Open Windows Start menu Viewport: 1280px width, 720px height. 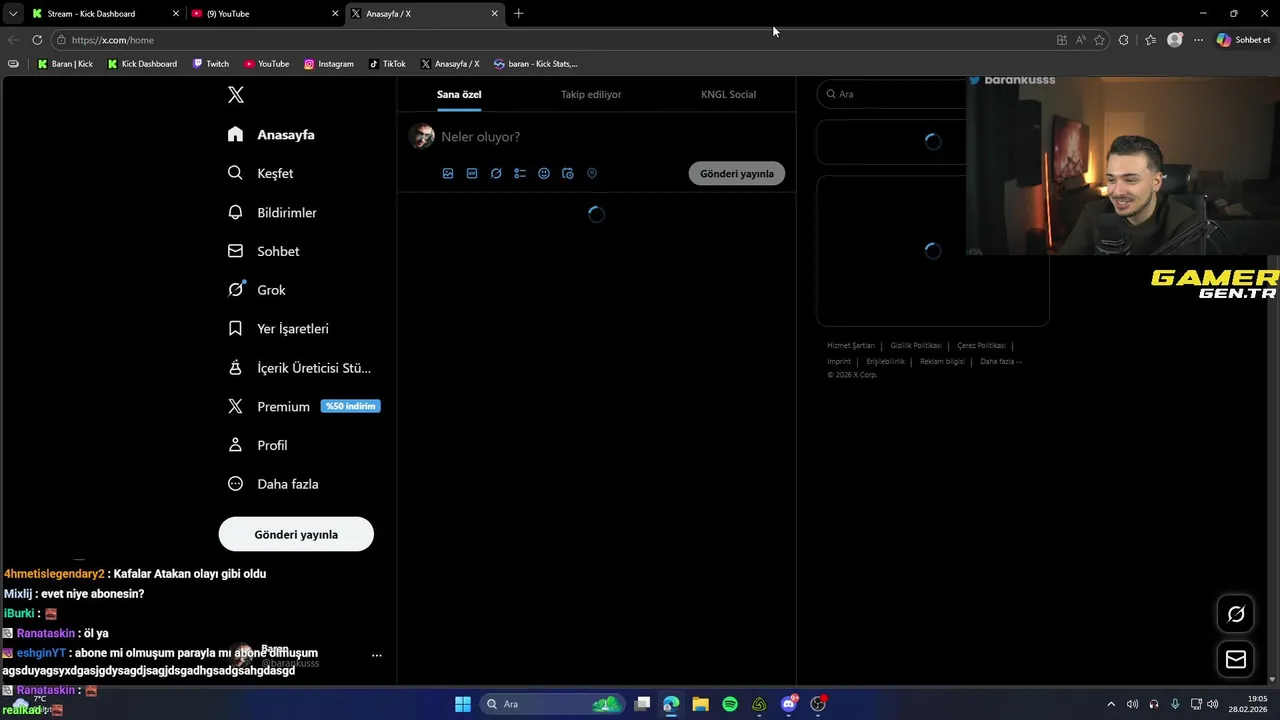click(463, 704)
